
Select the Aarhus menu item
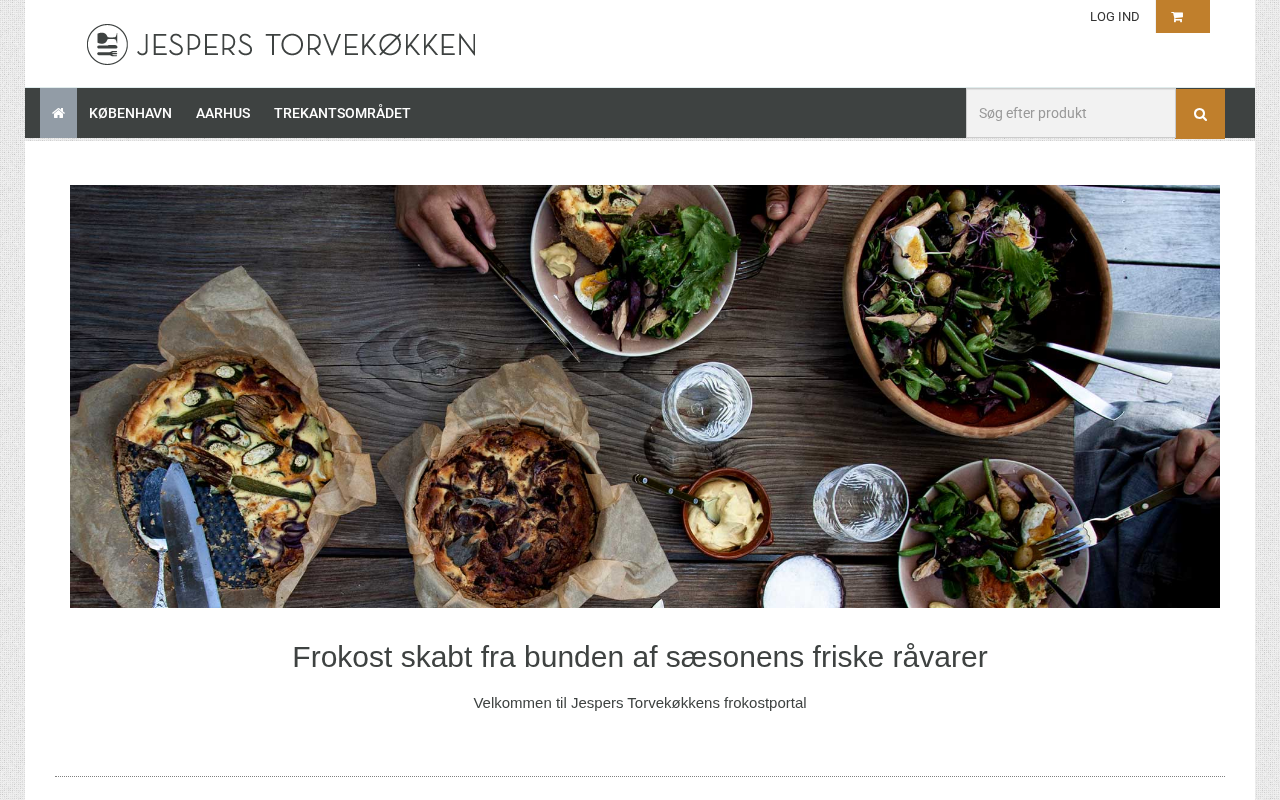[223, 113]
